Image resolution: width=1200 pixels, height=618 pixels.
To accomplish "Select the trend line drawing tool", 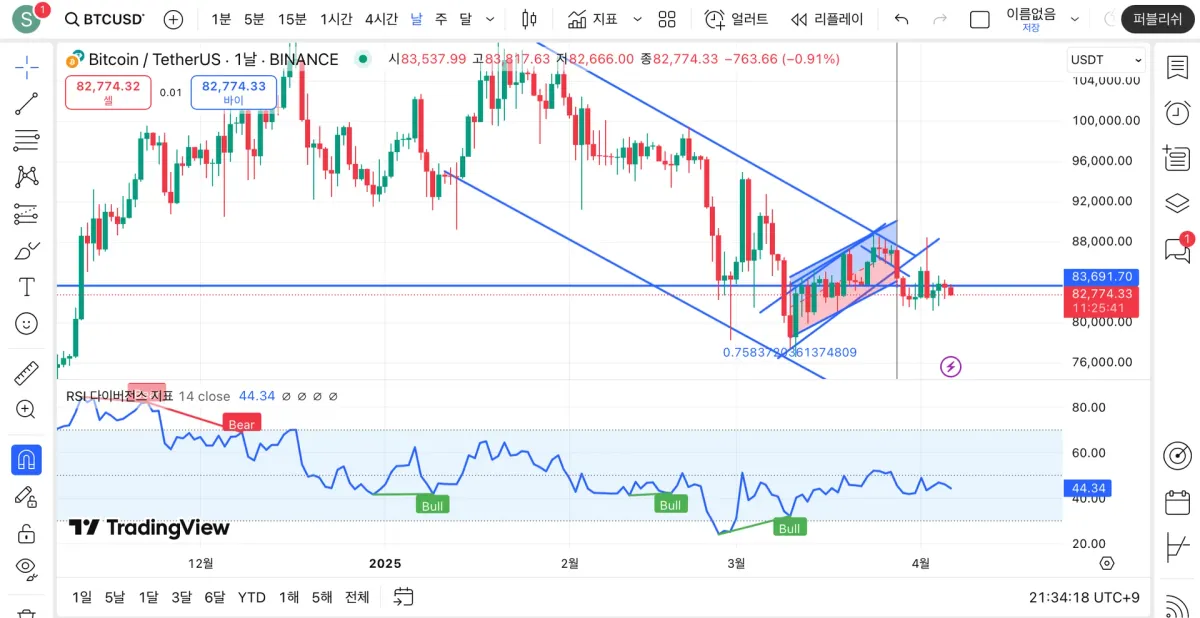I will point(27,104).
